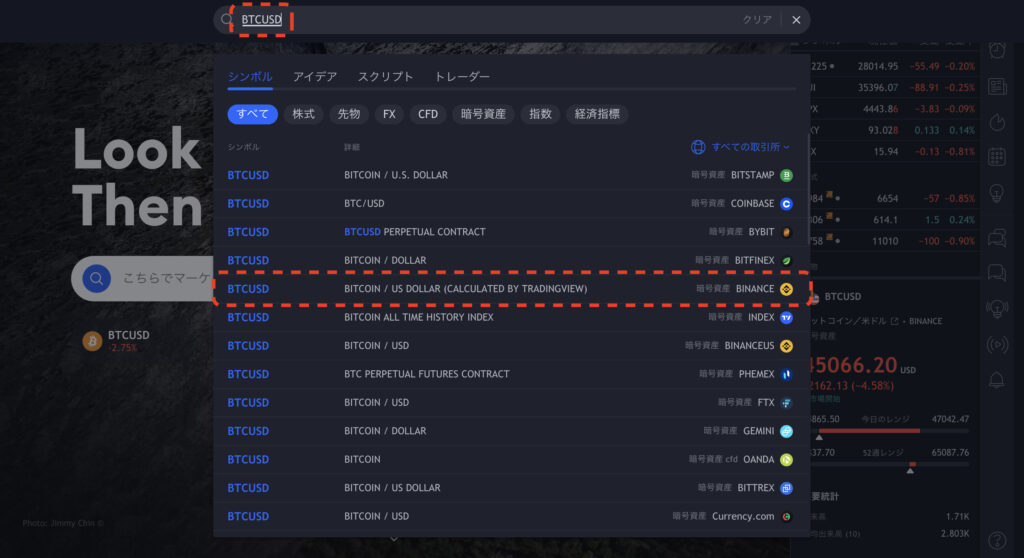Filter results by 株式
Screen dimensions: 1024x558
click(304, 114)
